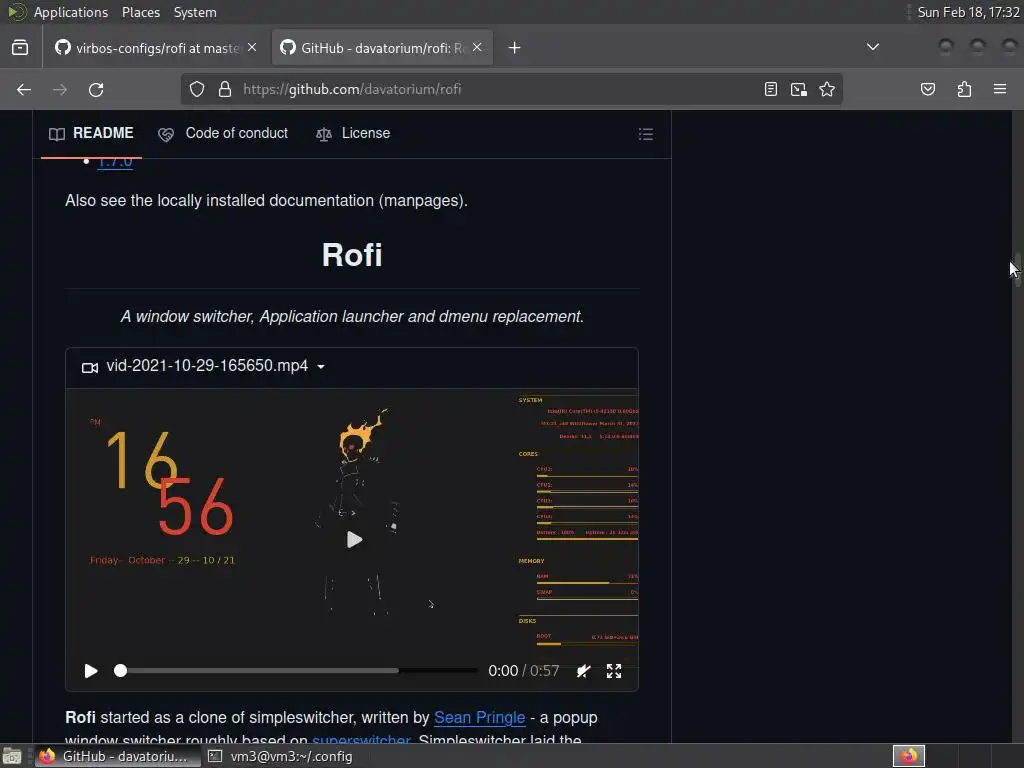Select the README tab
Image resolution: width=1024 pixels, height=768 pixels.
pyautogui.click(x=91, y=133)
